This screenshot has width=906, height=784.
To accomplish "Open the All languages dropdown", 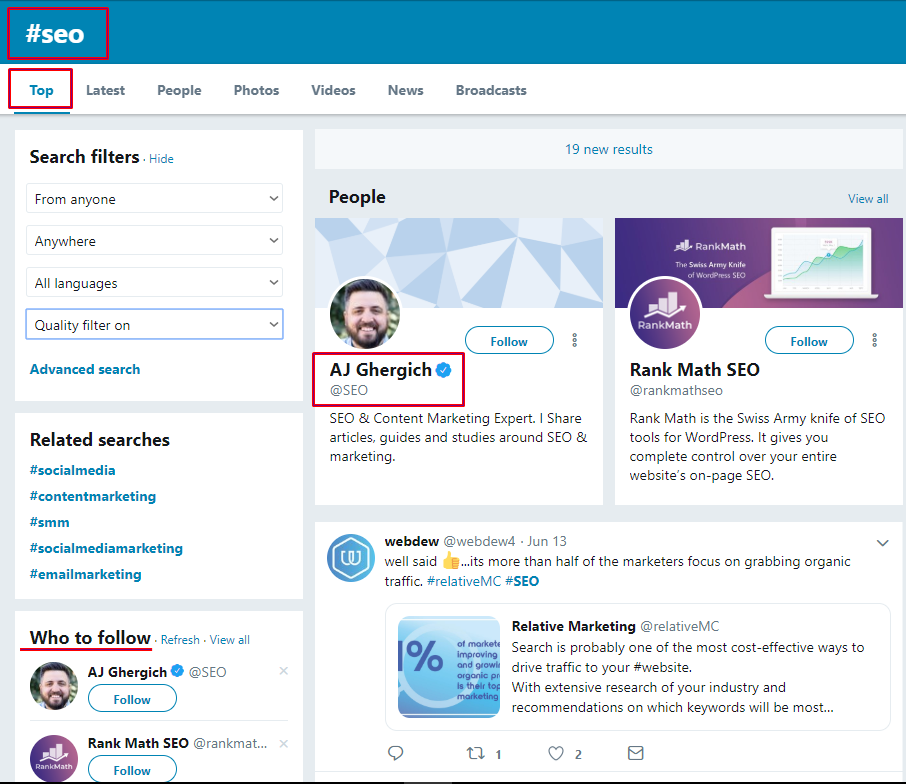I will (154, 283).
